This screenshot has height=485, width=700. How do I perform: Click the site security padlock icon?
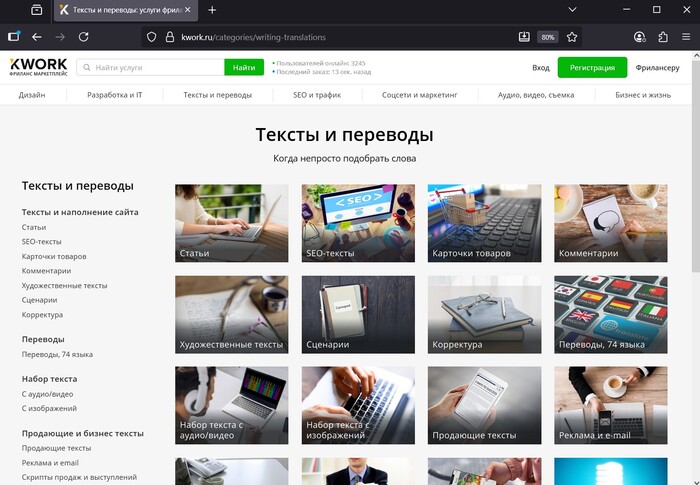tap(170, 37)
